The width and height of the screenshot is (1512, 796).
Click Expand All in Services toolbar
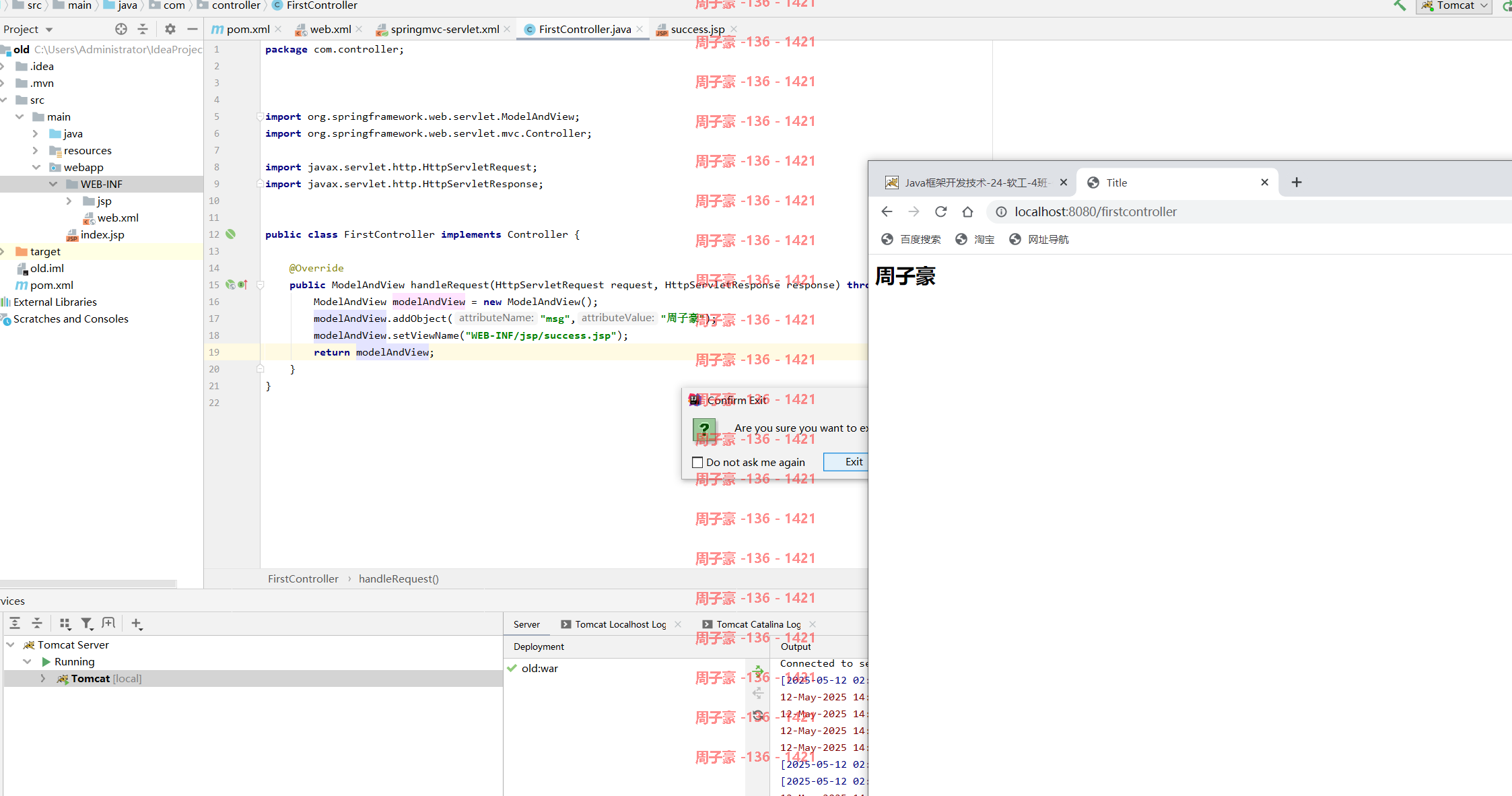(x=15, y=624)
